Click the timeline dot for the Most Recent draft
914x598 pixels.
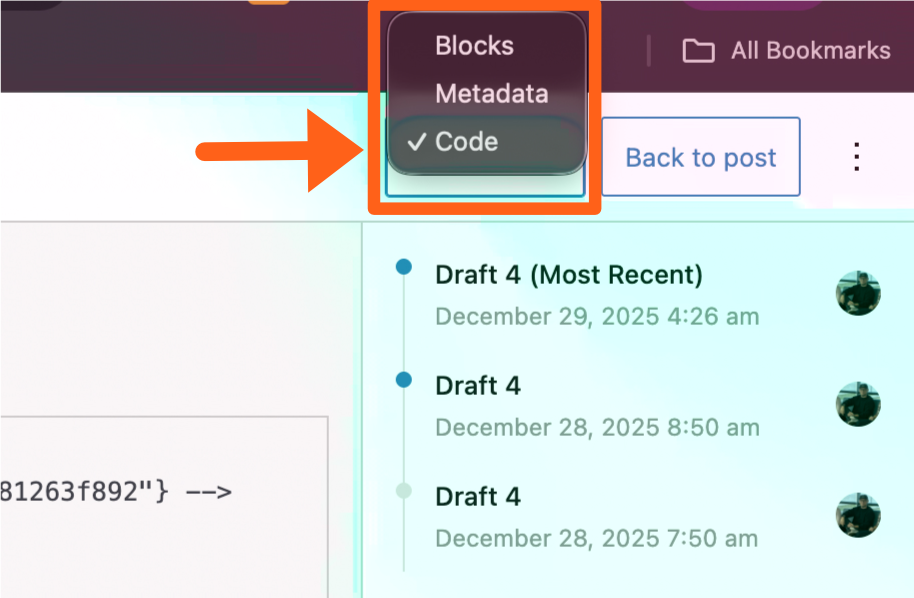(x=404, y=267)
